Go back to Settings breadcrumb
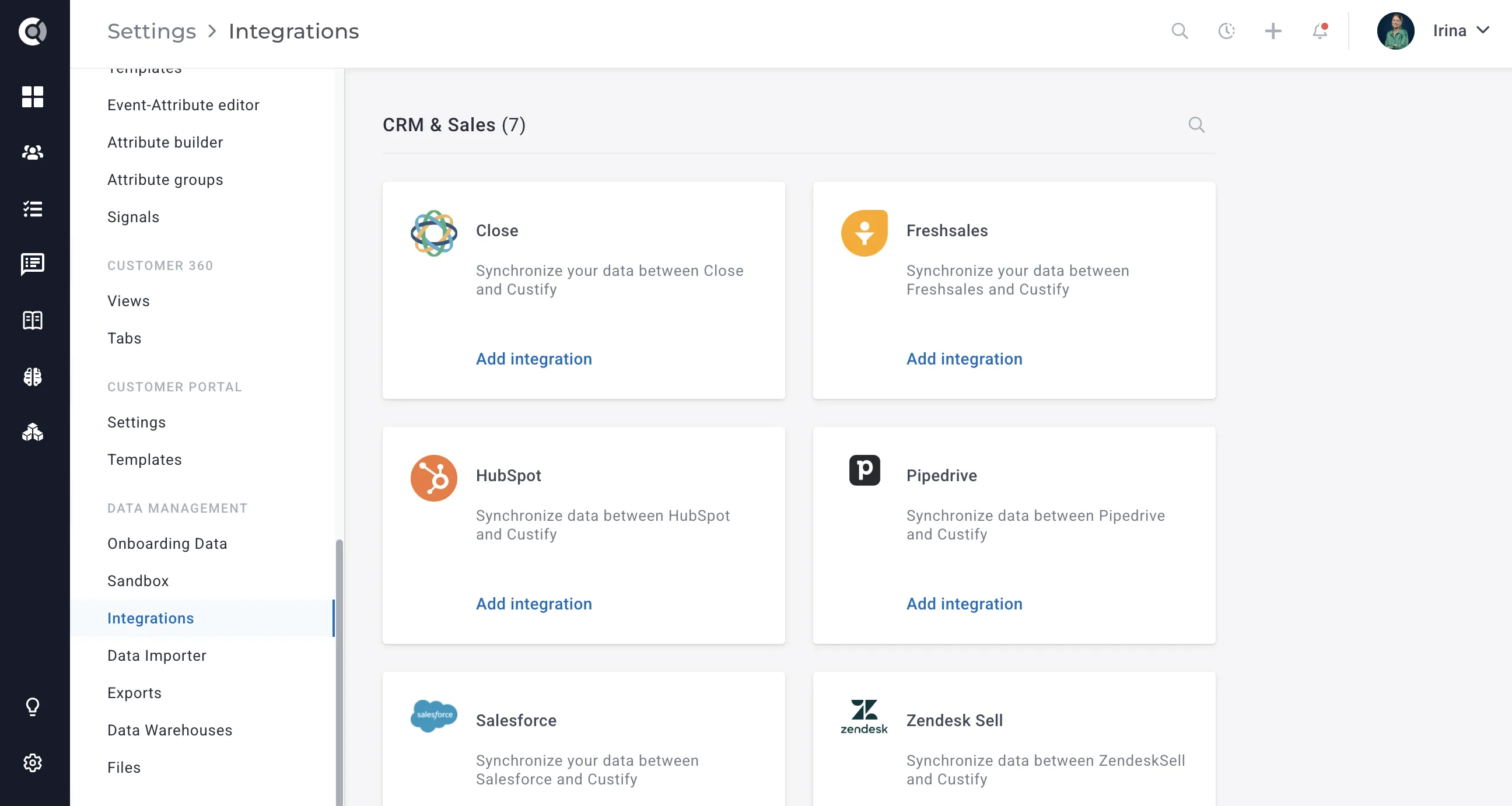Screen dimensions: 1512x806 pyautogui.click(x=152, y=31)
